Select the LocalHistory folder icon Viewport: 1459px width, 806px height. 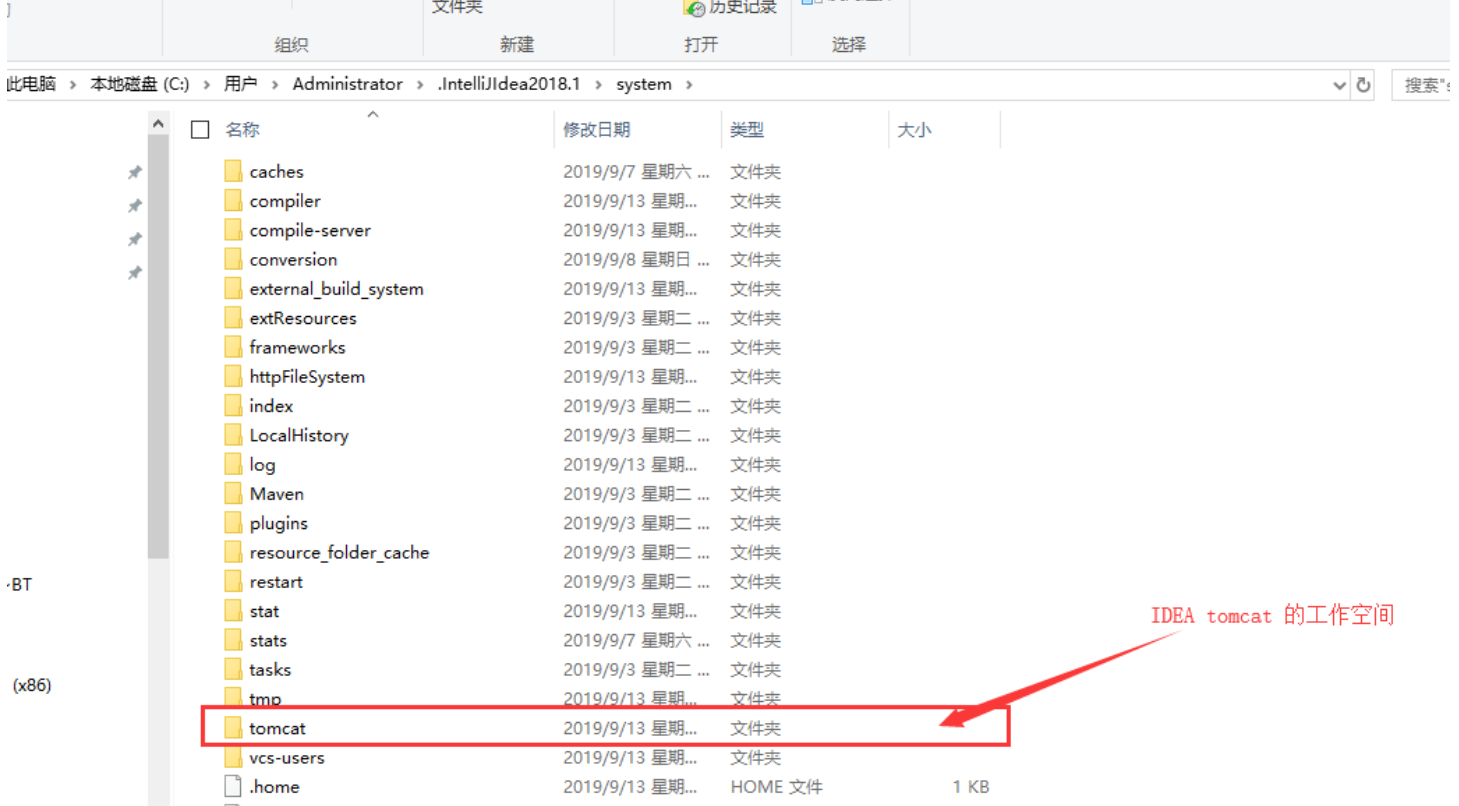(x=233, y=436)
